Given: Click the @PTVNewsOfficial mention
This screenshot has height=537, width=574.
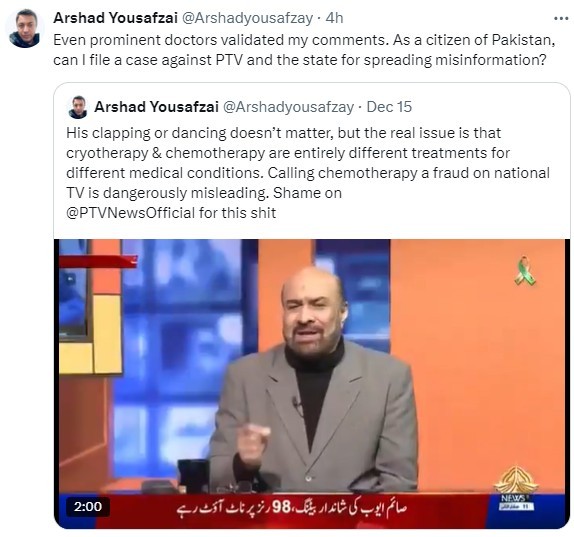Looking at the screenshot, I should coord(131,213).
